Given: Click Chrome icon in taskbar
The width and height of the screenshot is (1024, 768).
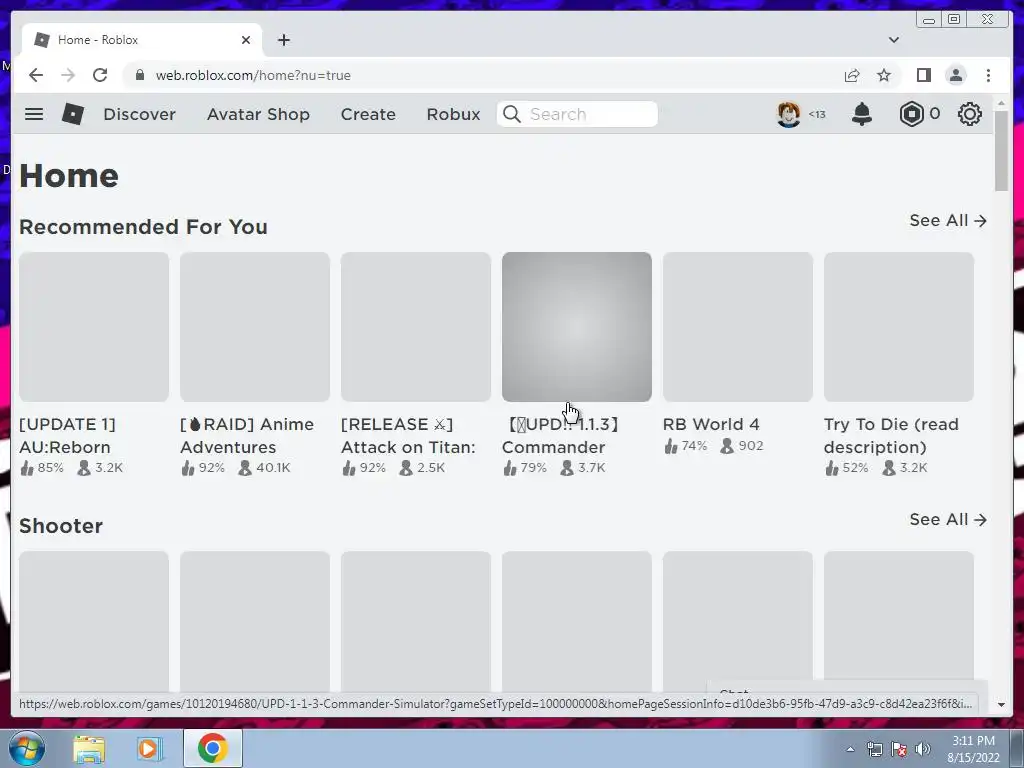Looking at the screenshot, I should click(212, 748).
